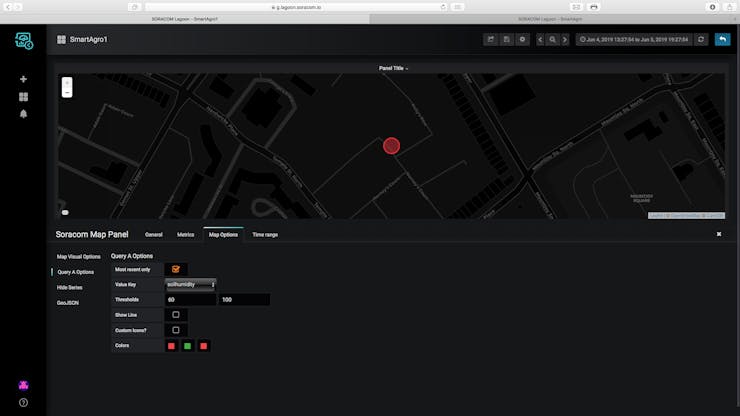The image size is (740, 416).
Task: Open the time range picker
Action: coord(634,40)
